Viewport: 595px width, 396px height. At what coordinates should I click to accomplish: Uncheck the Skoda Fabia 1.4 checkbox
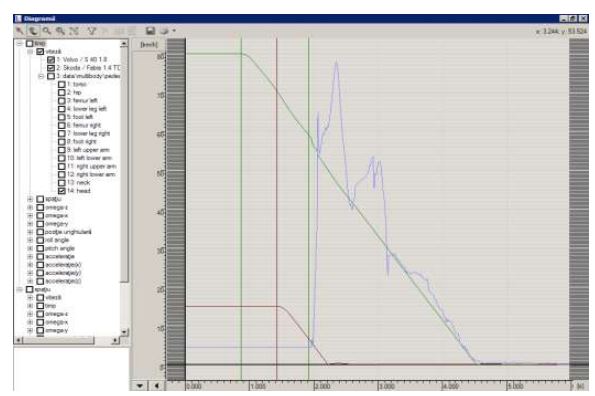coord(51,68)
